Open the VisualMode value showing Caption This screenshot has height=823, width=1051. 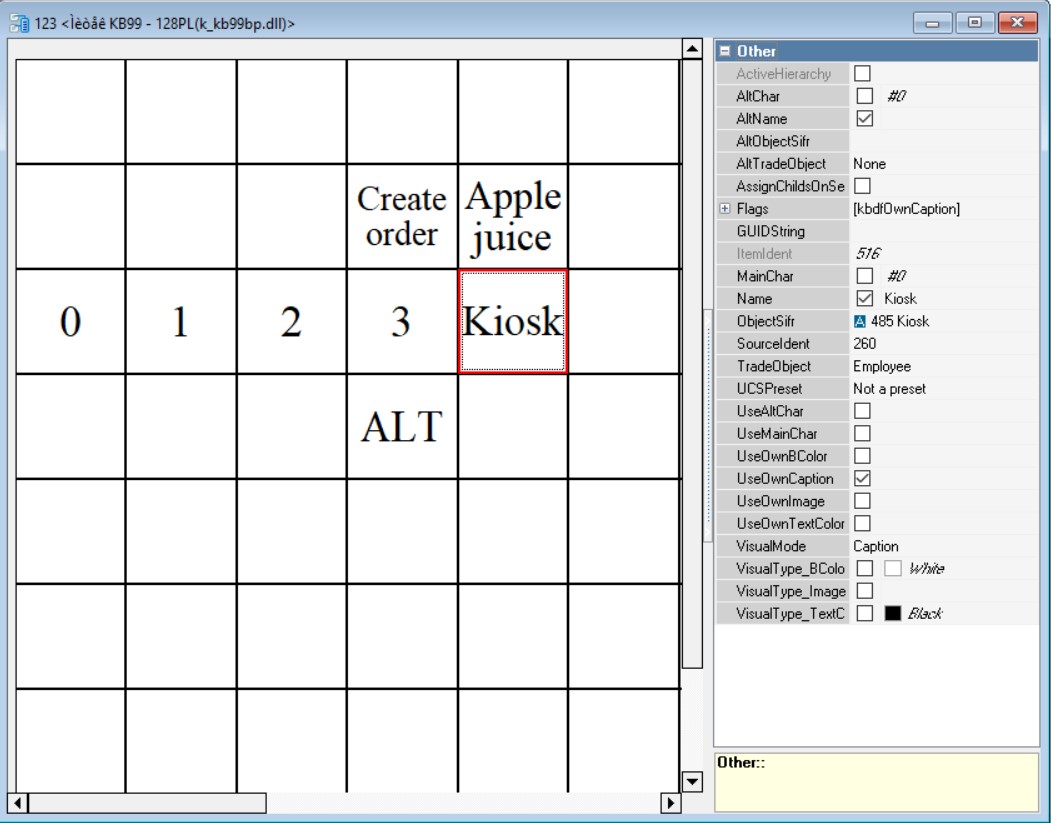pyautogui.click(x=943, y=546)
